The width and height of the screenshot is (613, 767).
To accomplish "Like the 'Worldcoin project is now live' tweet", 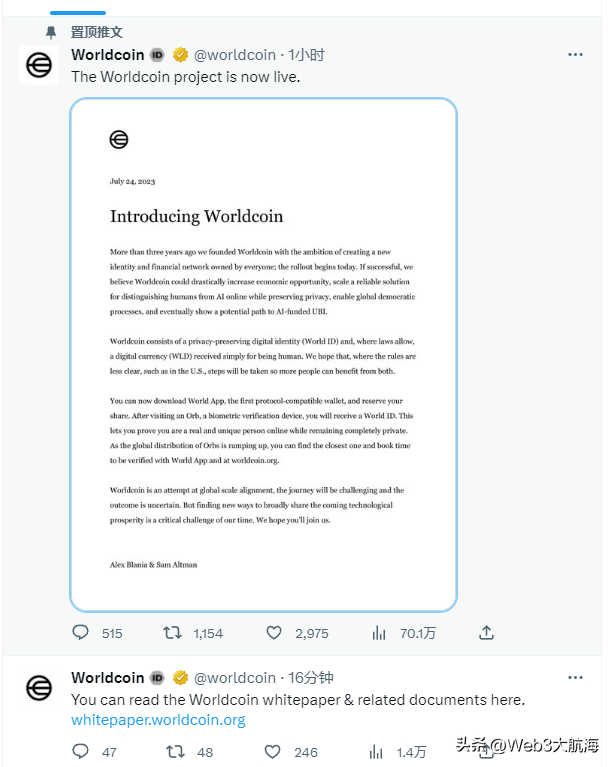I will 274,633.
